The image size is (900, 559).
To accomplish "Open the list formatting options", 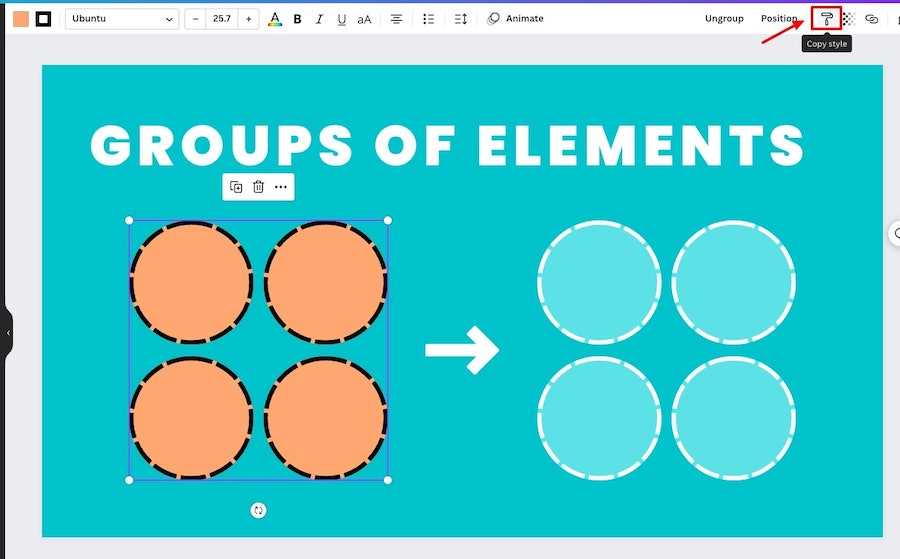I will point(428,19).
